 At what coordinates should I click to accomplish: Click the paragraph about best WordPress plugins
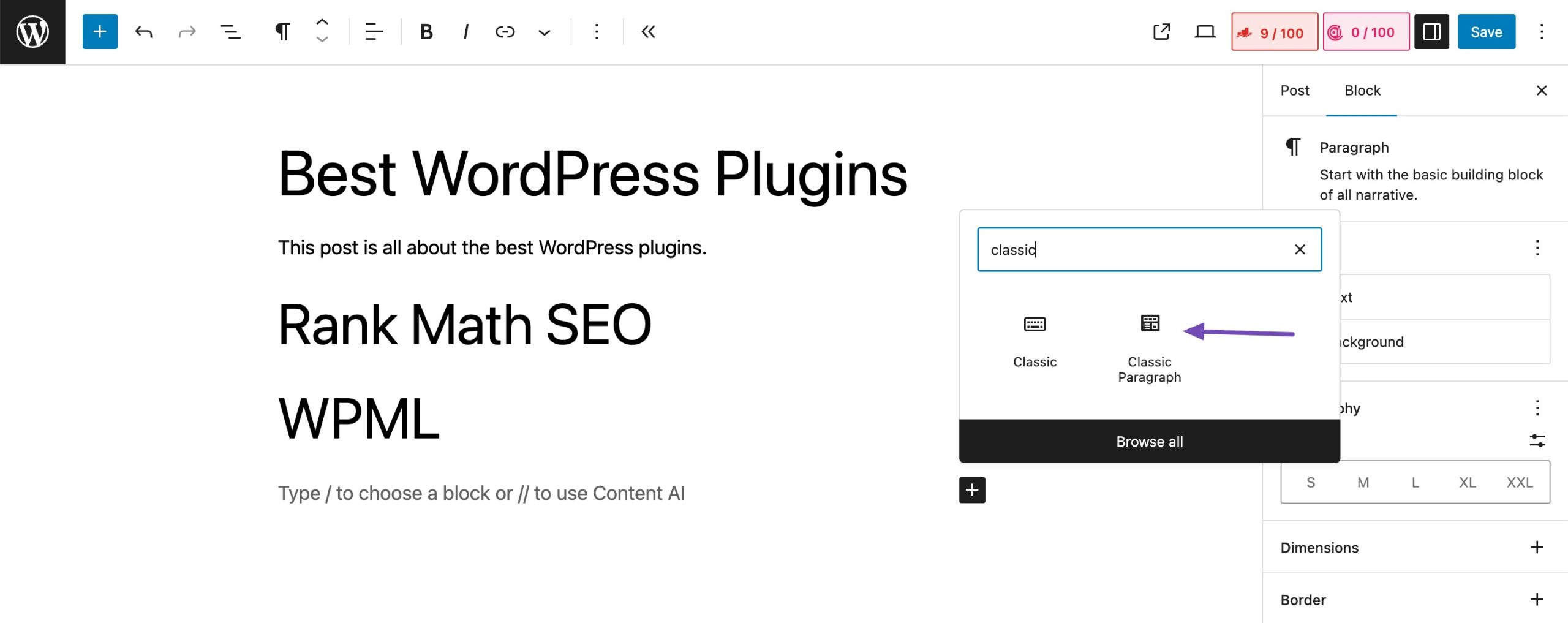[492, 247]
